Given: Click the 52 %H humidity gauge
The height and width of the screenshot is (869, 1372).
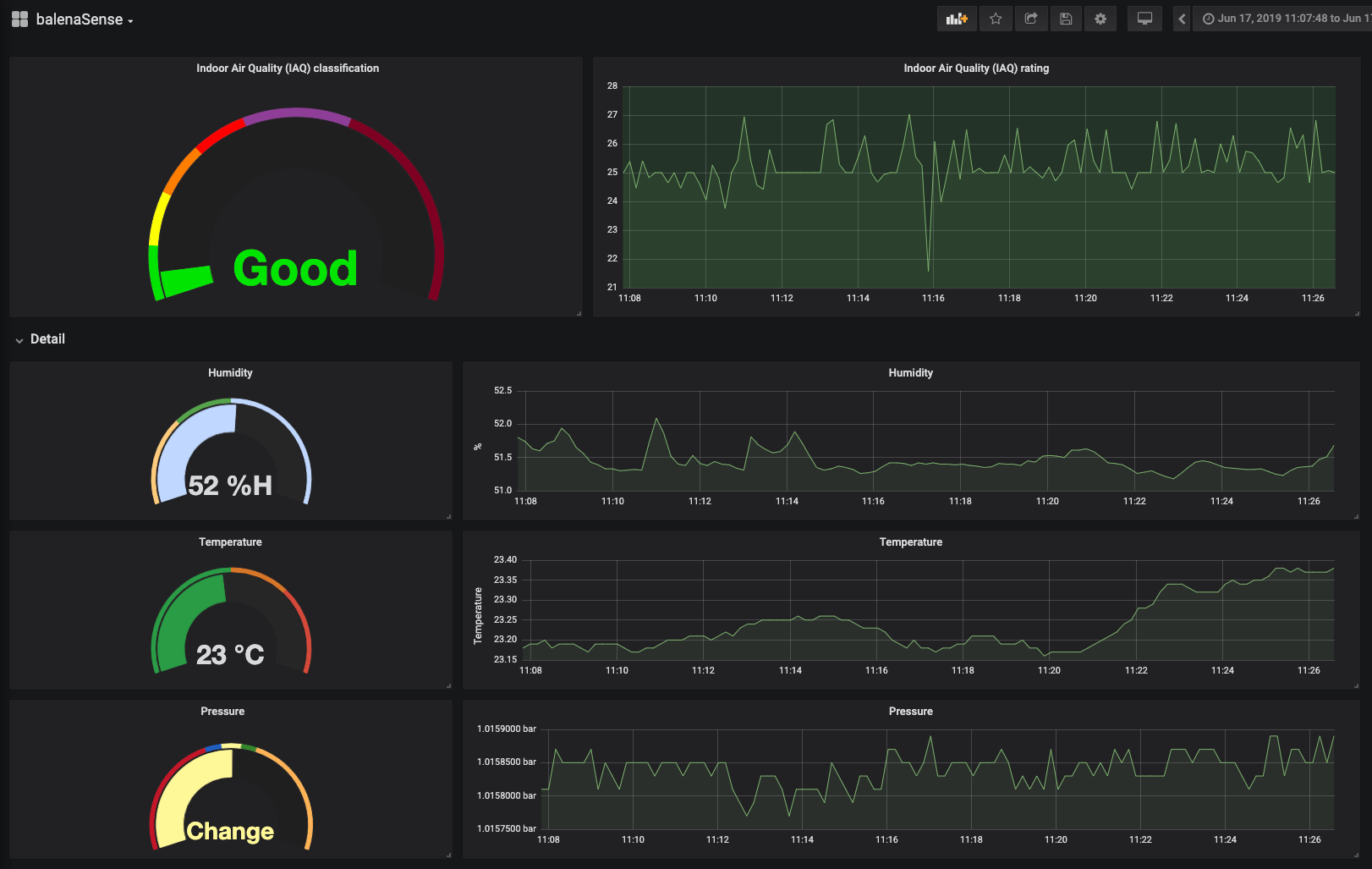Looking at the screenshot, I should [x=230, y=485].
